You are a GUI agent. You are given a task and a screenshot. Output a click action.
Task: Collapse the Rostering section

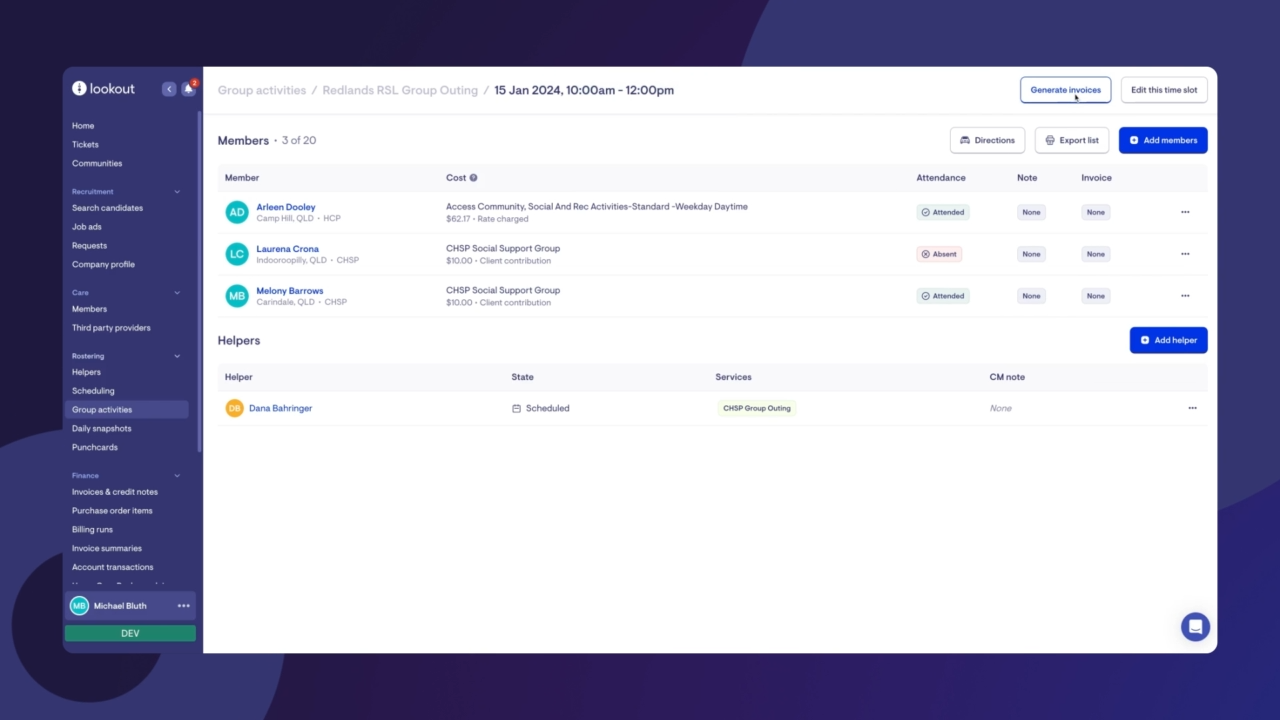click(x=177, y=356)
